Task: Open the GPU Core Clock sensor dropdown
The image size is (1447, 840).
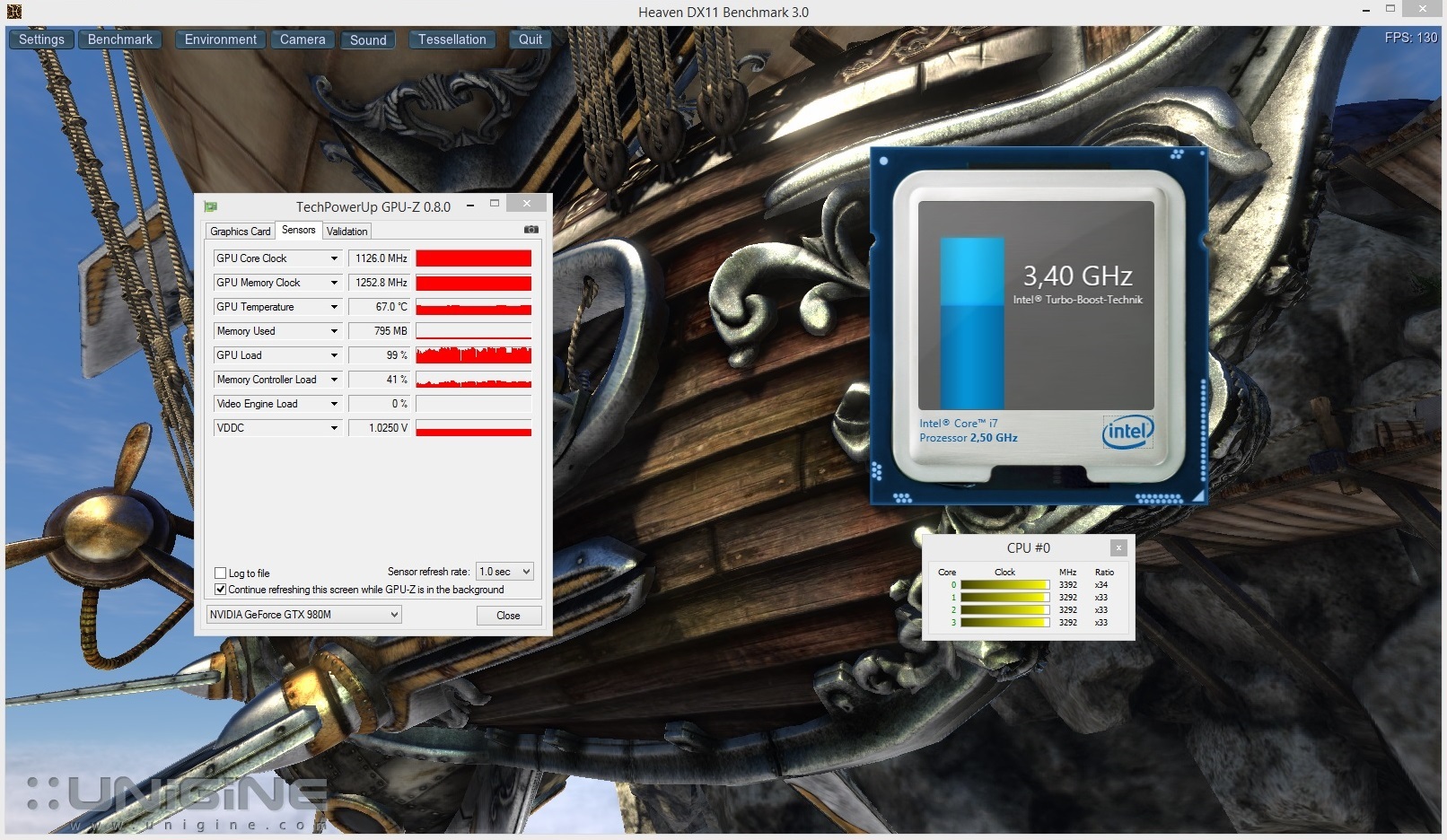Action: pyautogui.click(x=334, y=258)
